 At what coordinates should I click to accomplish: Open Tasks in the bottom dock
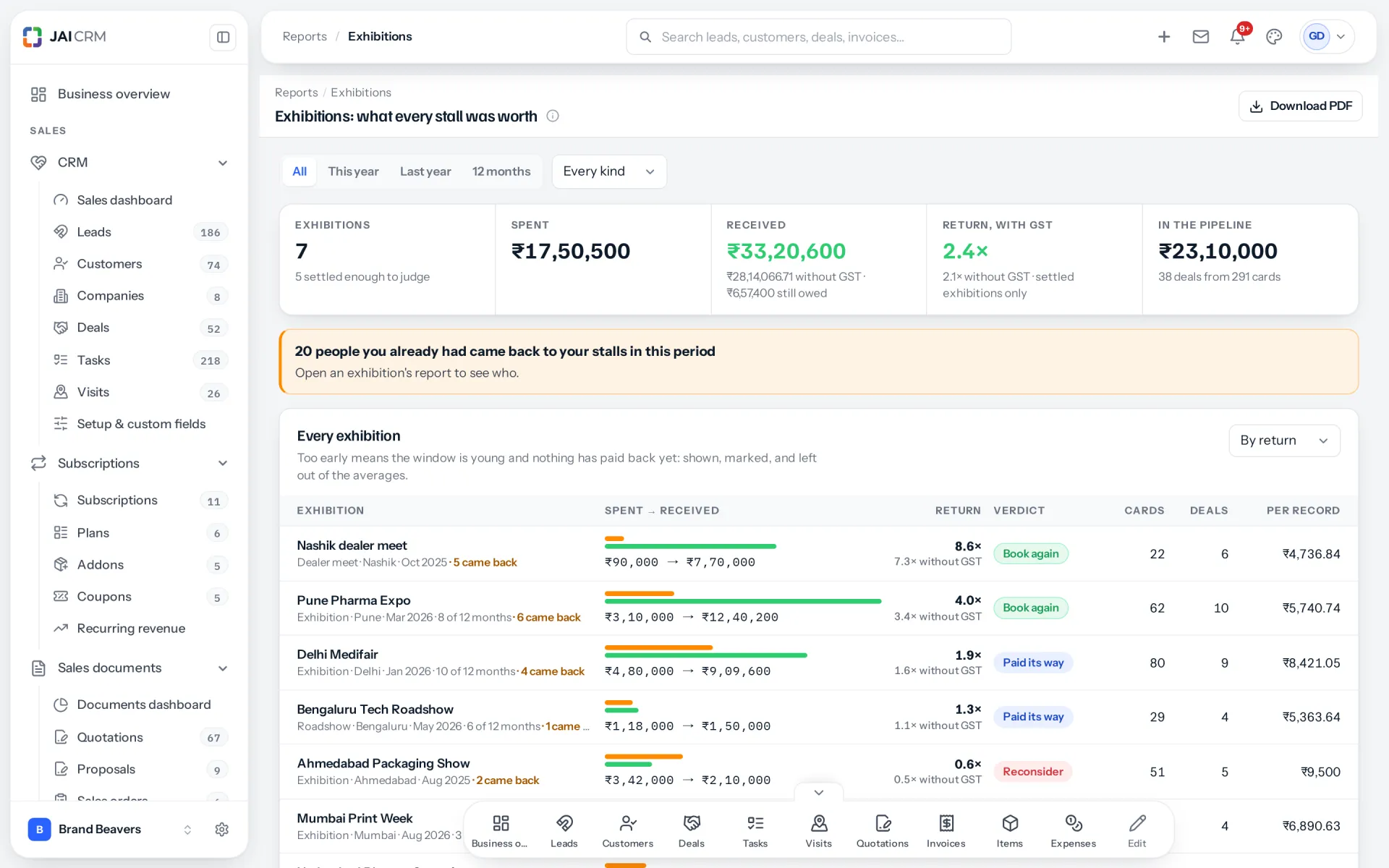(755, 830)
